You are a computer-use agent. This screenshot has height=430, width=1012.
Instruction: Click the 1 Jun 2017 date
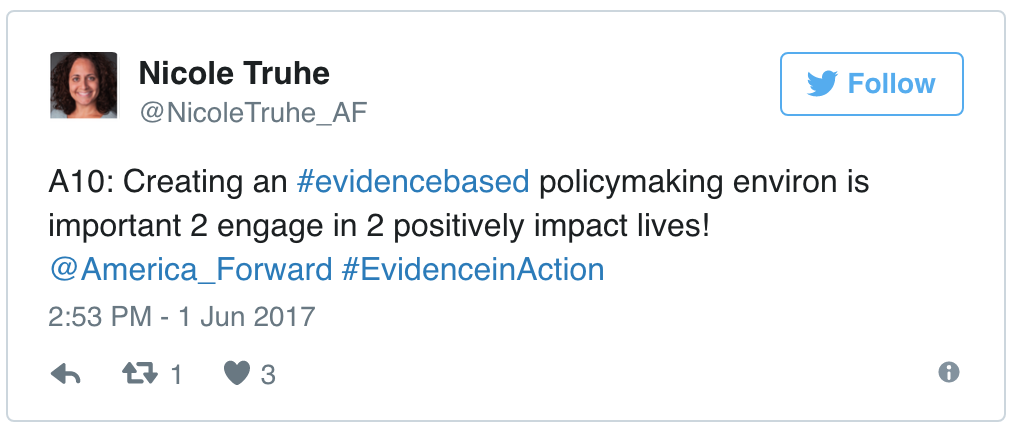pos(244,318)
